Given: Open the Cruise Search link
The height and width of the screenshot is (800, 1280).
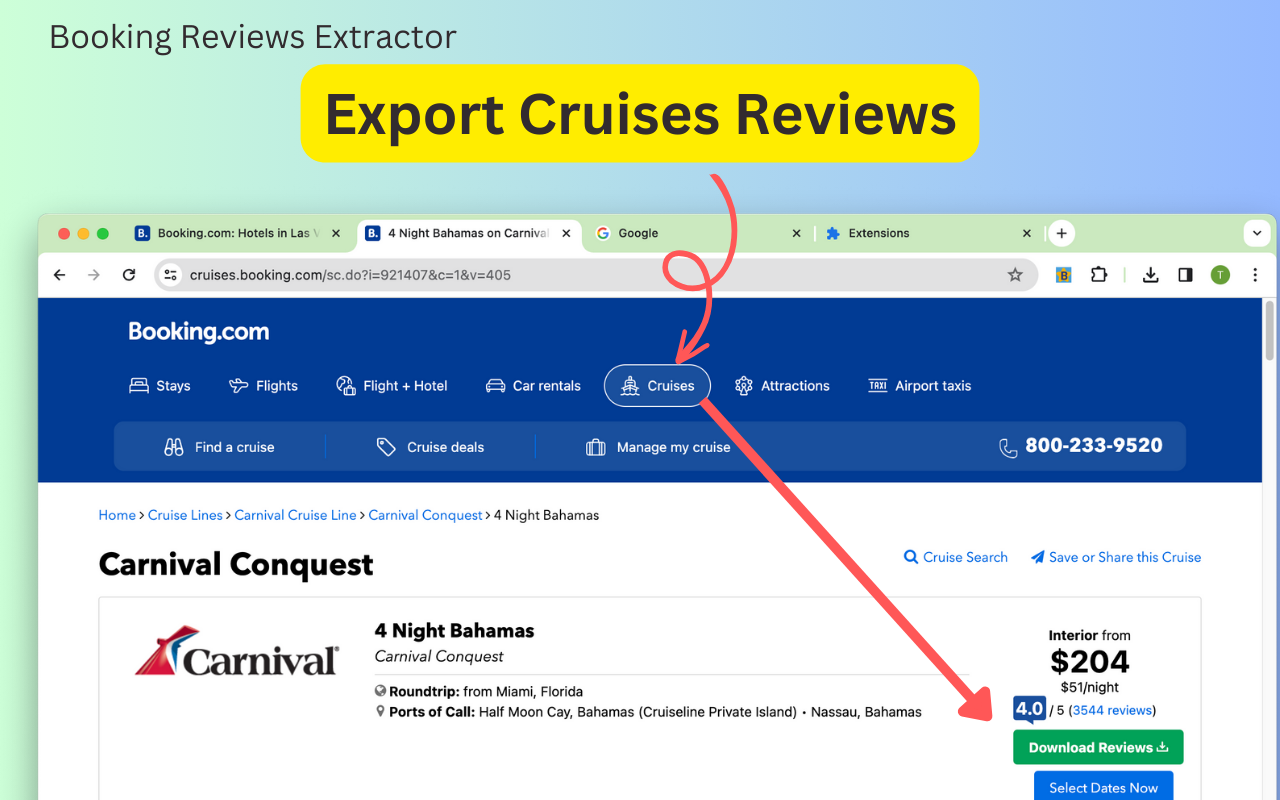Looking at the screenshot, I should 956,557.
